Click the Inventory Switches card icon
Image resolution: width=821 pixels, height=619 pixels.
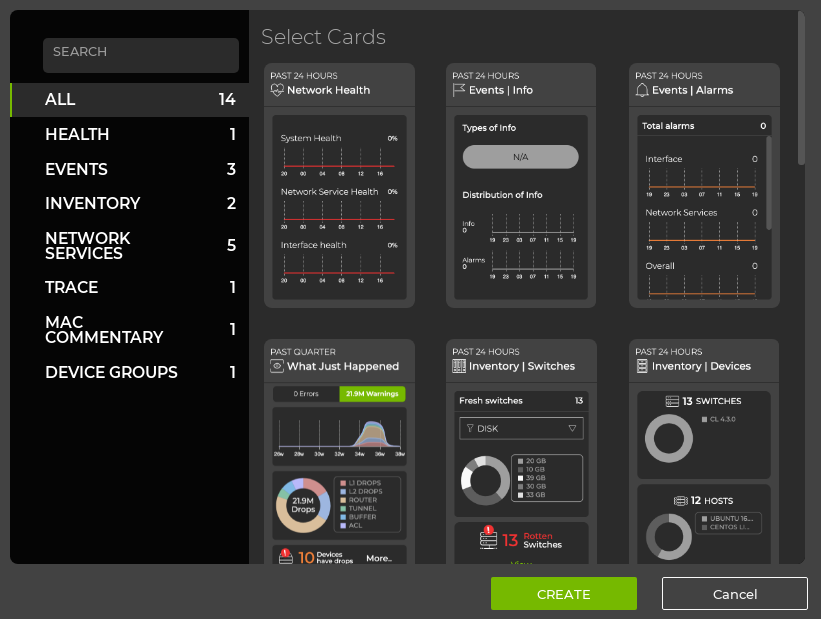pyautogui.click(x=459, y=366)
